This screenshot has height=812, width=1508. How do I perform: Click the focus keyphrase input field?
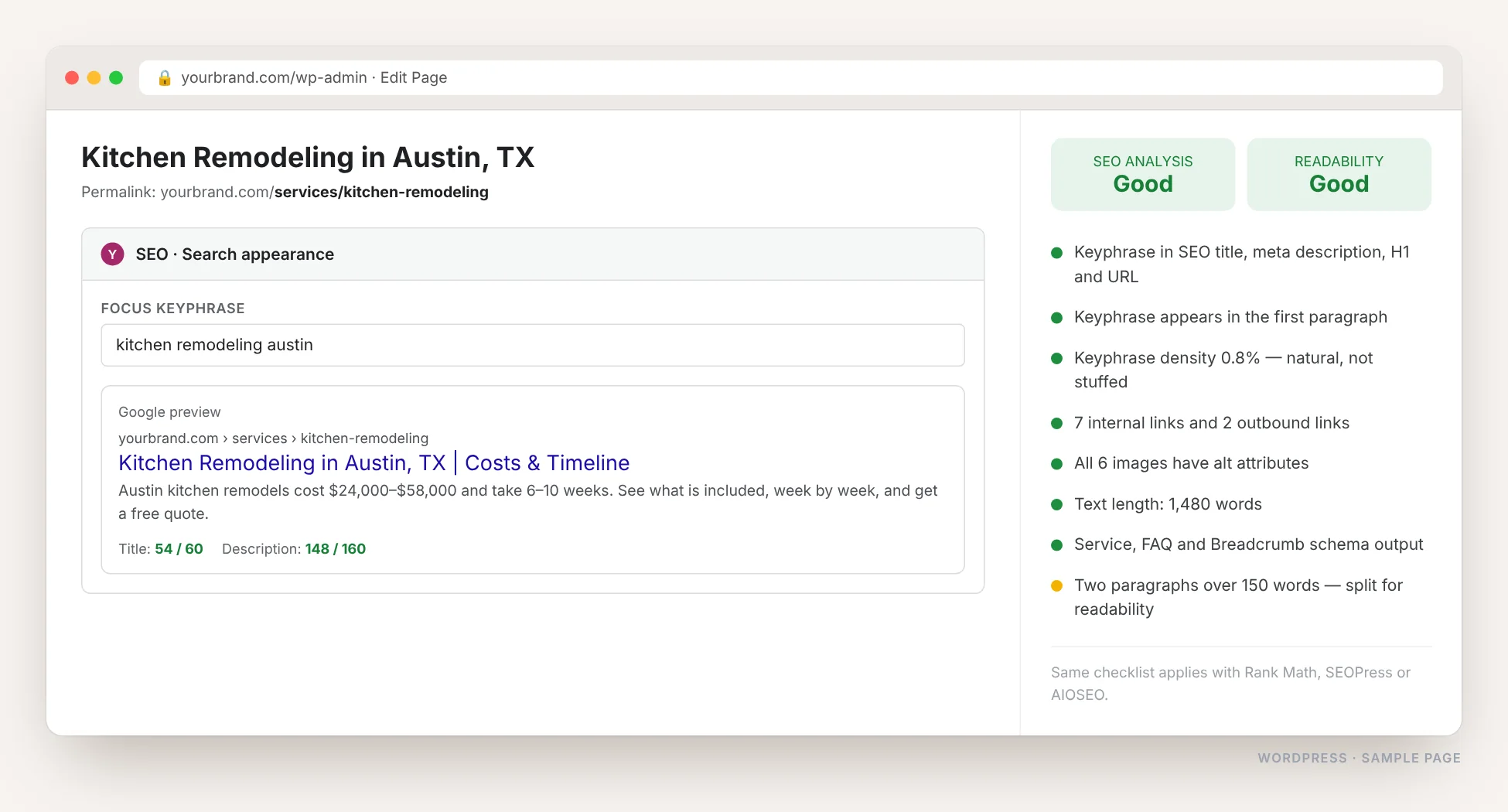click(533, 345)
